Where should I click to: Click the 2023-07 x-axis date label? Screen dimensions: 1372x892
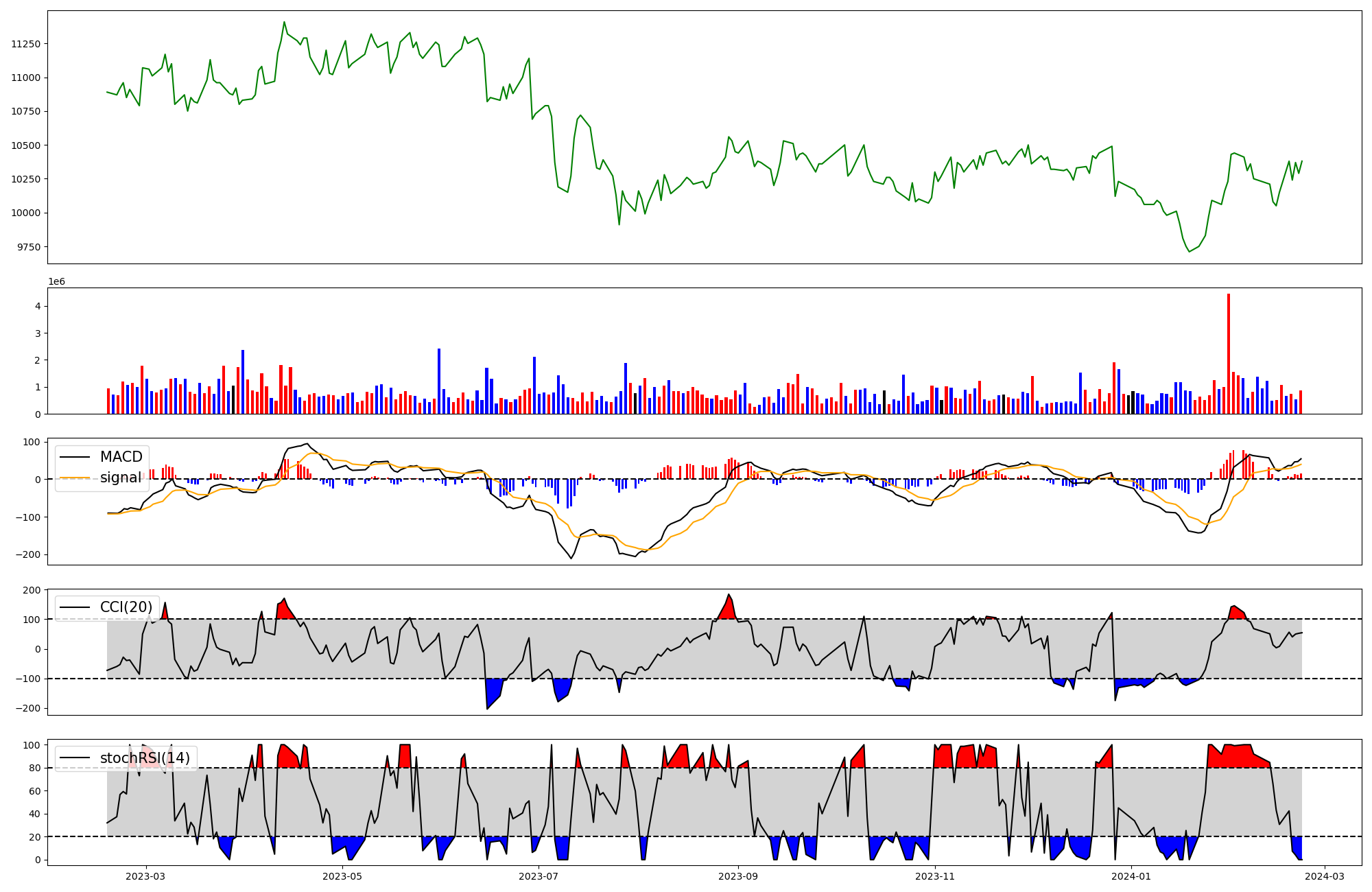539,876
